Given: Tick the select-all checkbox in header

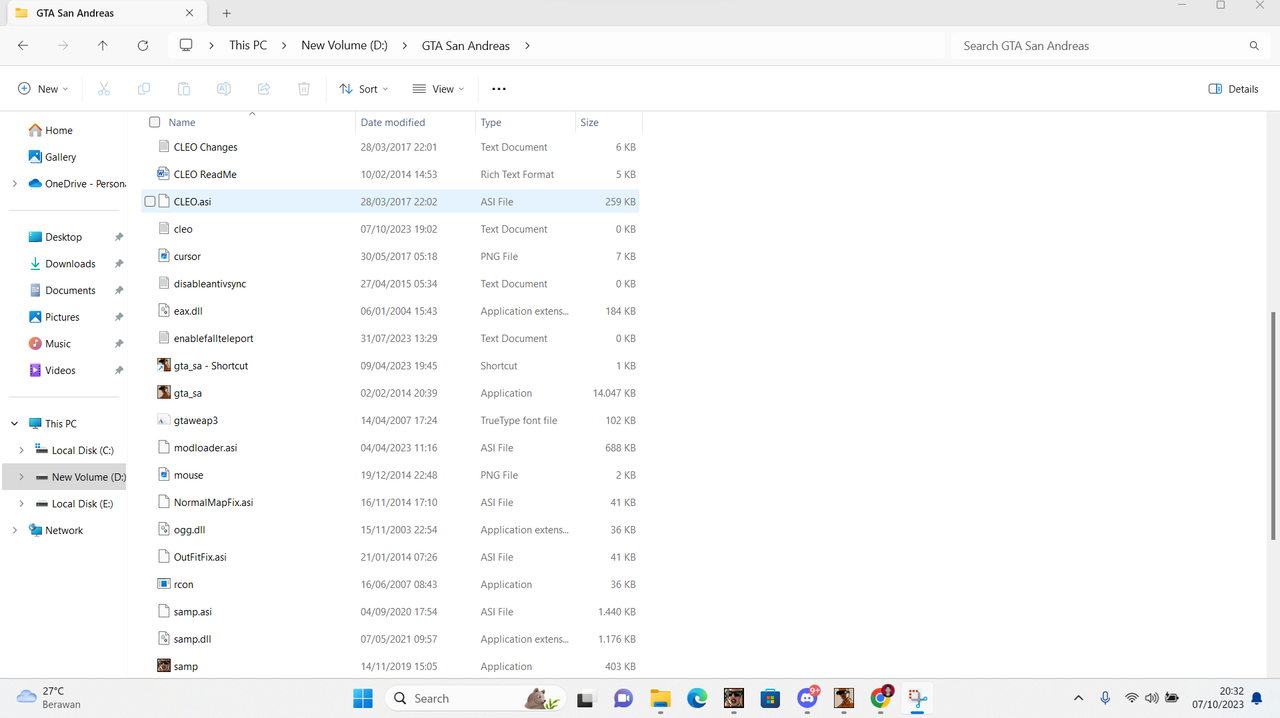Looking at the screenshot, I should [x=154, y=122].
